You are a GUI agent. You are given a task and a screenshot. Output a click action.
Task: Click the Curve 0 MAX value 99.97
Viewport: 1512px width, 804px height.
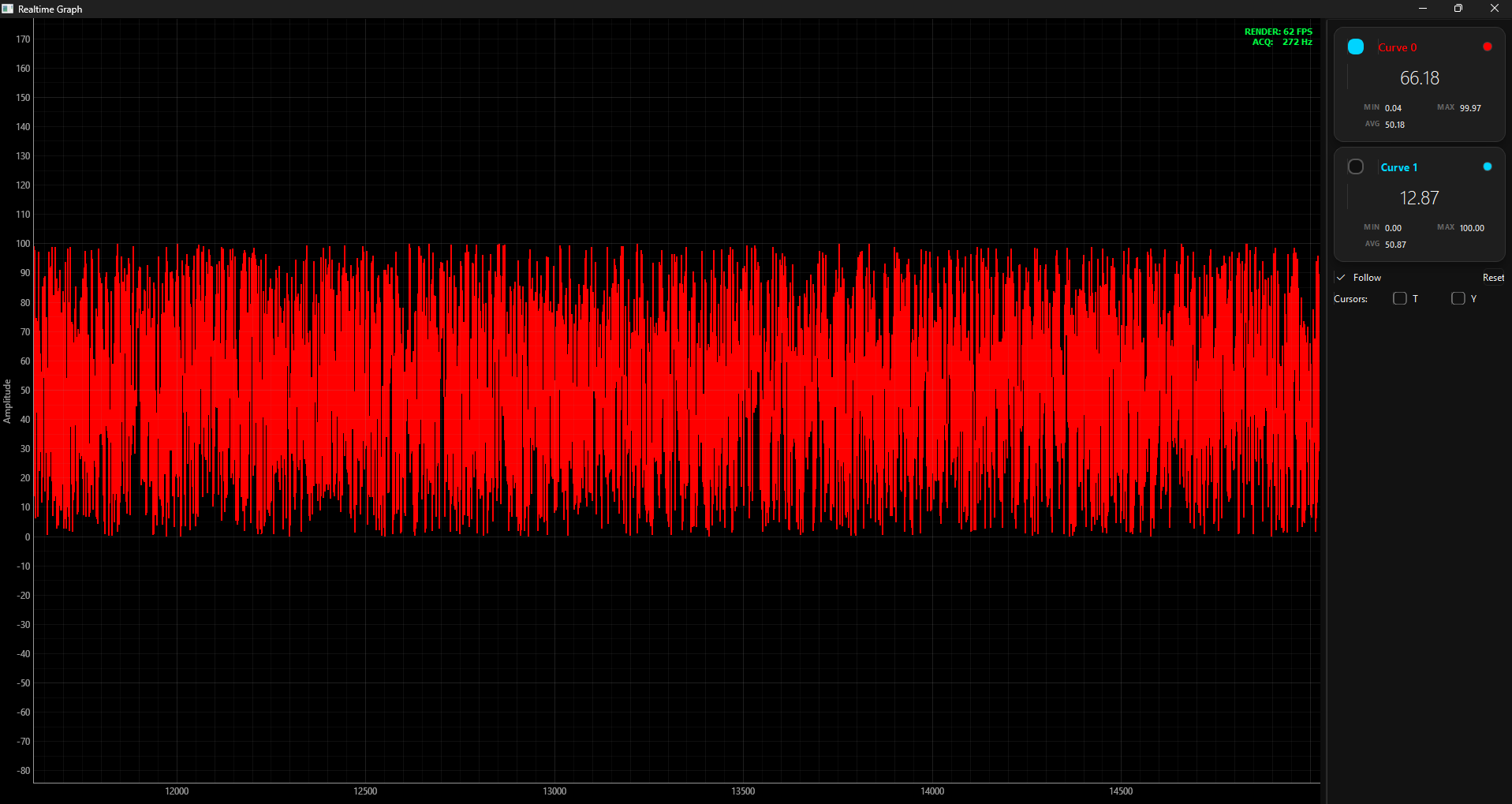click(1469, 108)
